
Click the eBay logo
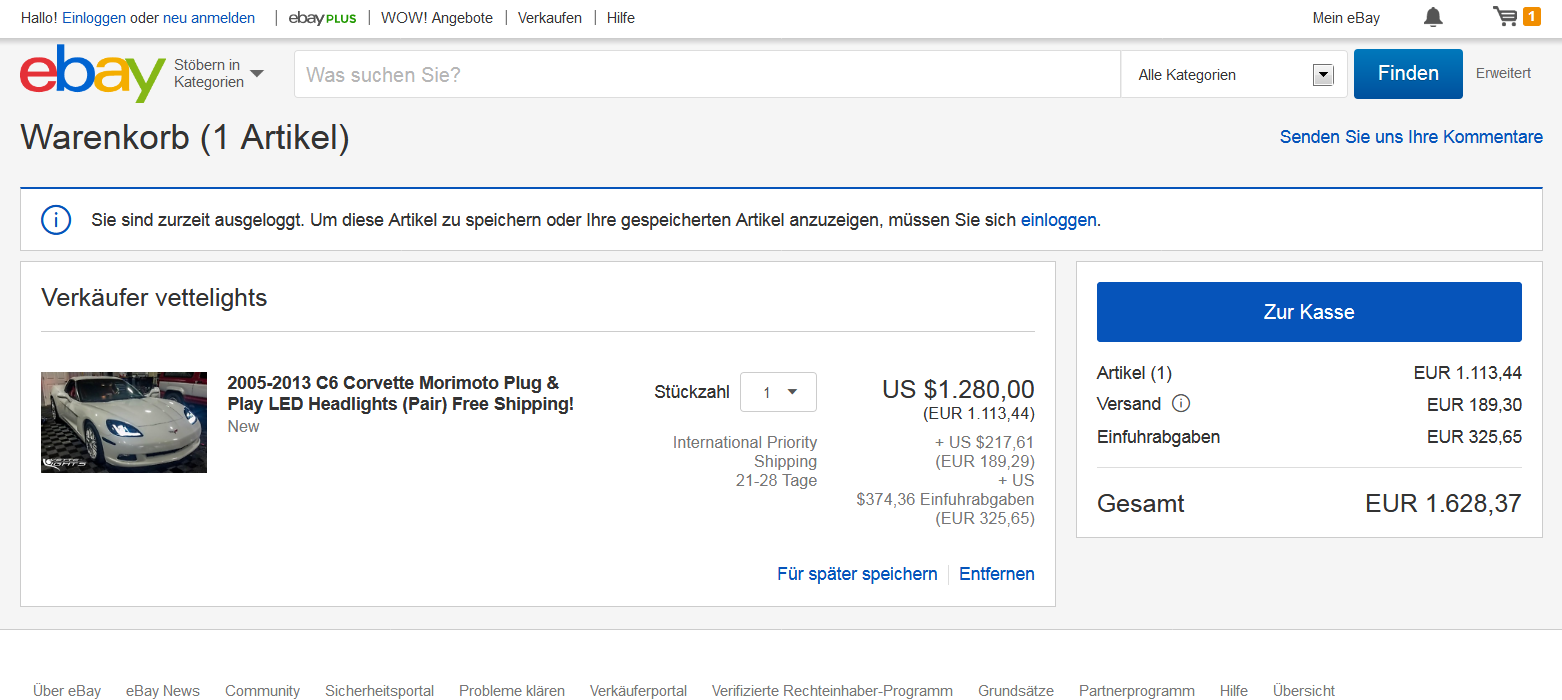click(92, 73)
